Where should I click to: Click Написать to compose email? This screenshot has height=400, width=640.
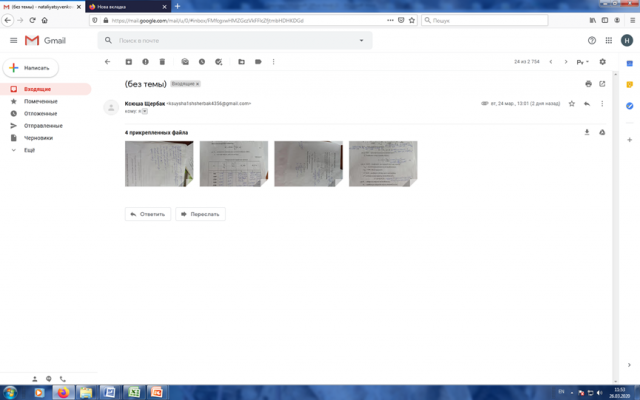point(31,68)
